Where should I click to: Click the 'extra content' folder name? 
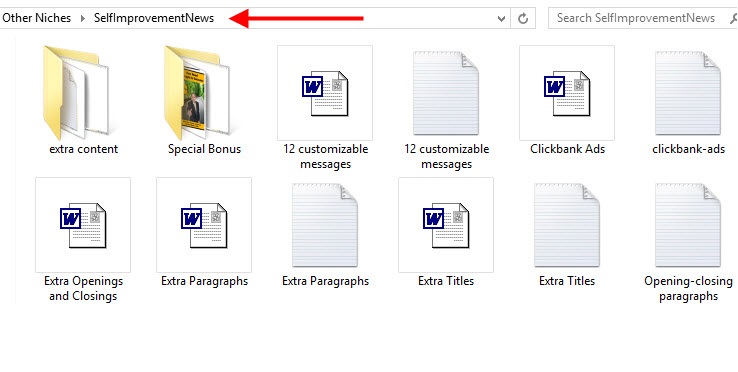[83, 149]
